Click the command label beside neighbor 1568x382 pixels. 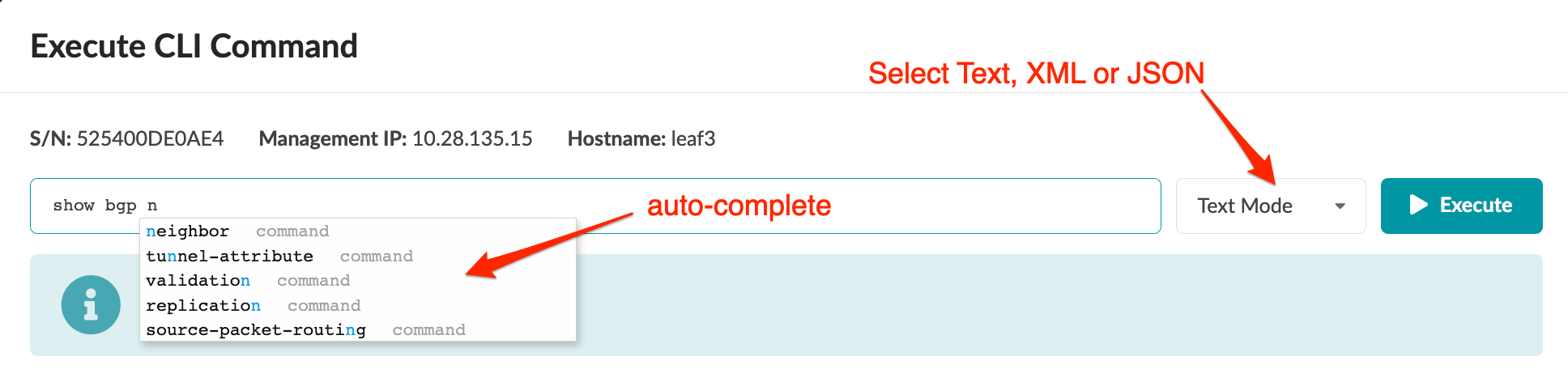[x=292, y=231]
